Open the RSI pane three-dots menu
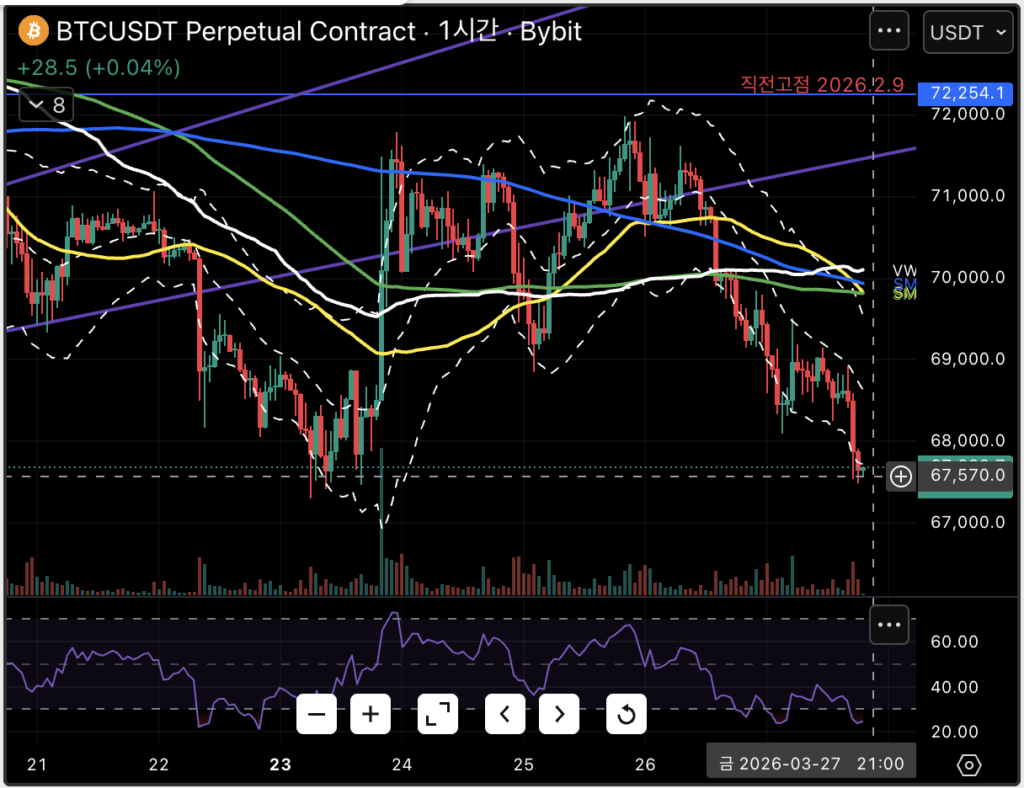 coord(889,625)
